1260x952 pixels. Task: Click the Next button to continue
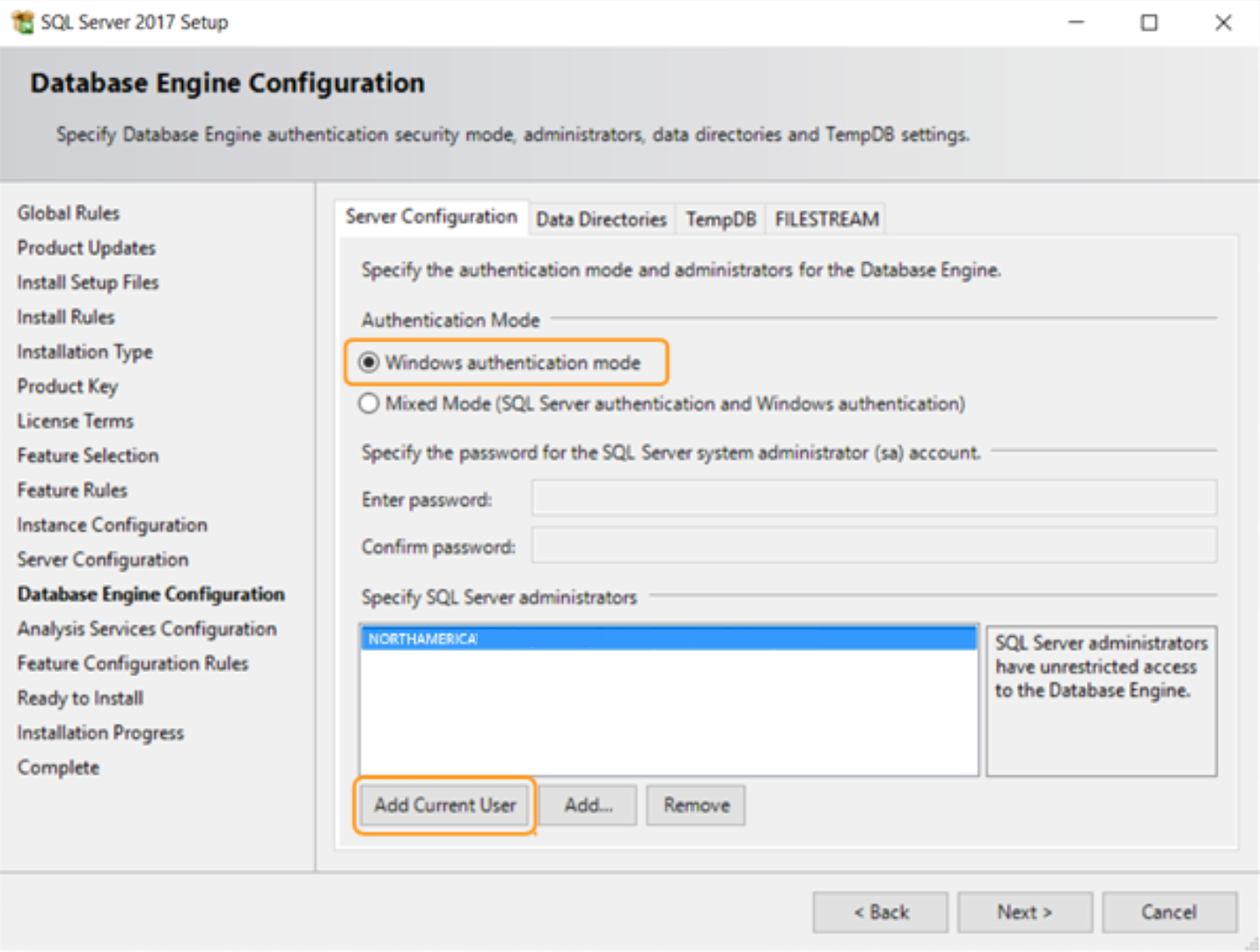click(x=1023, y=912)
